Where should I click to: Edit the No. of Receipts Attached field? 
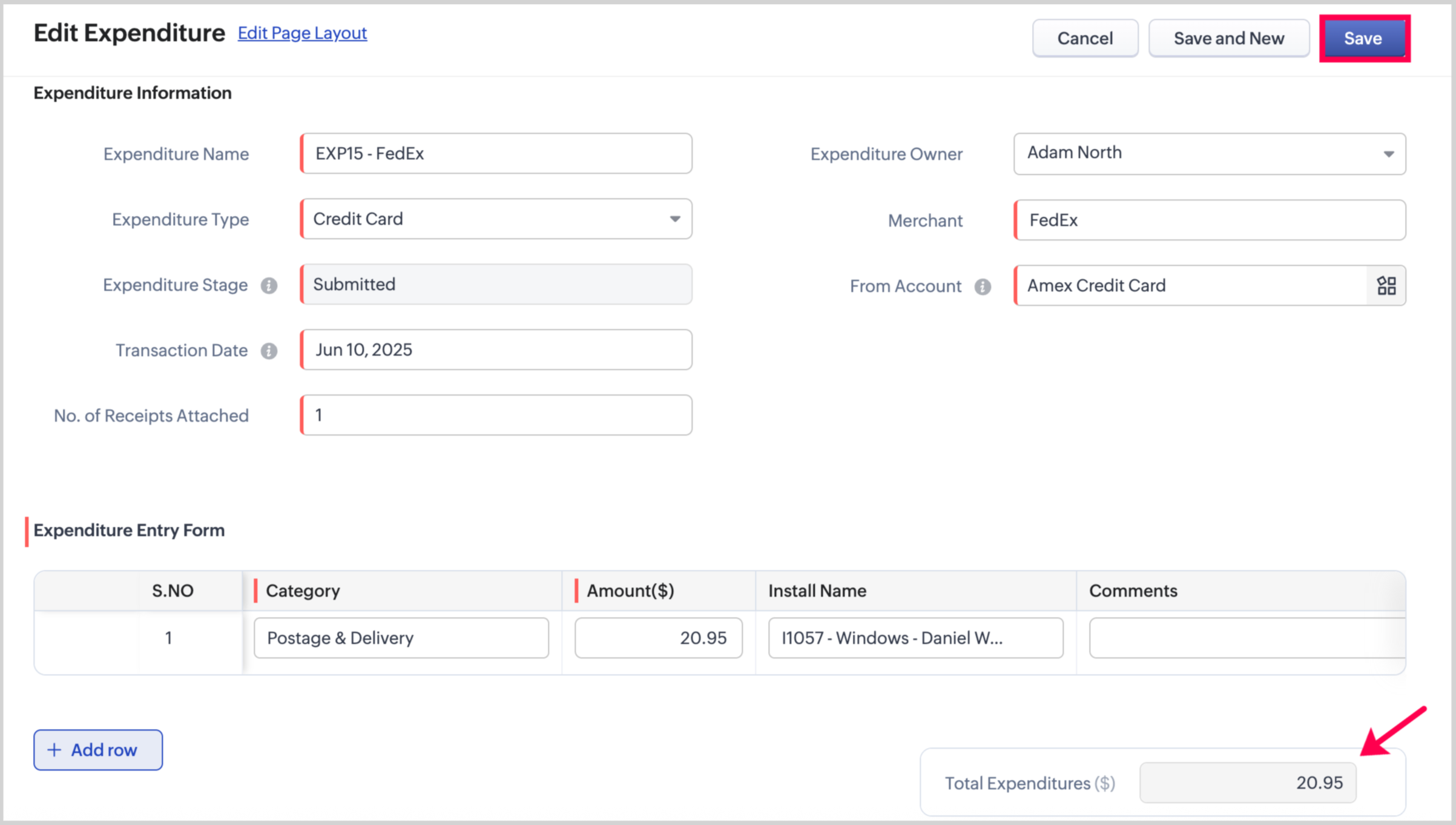[496, 416]
